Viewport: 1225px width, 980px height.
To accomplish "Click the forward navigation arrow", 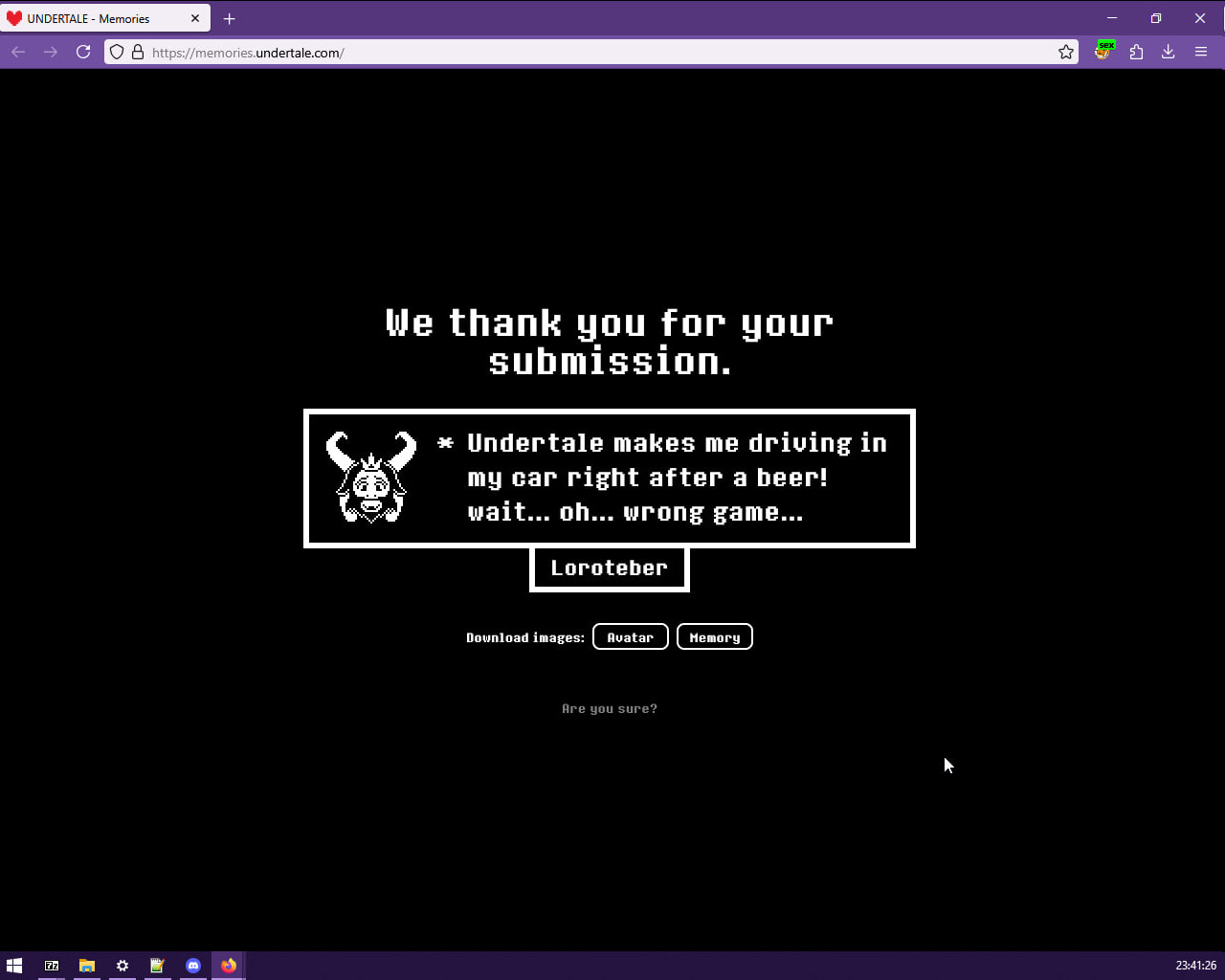I will (x=51, y=53).
